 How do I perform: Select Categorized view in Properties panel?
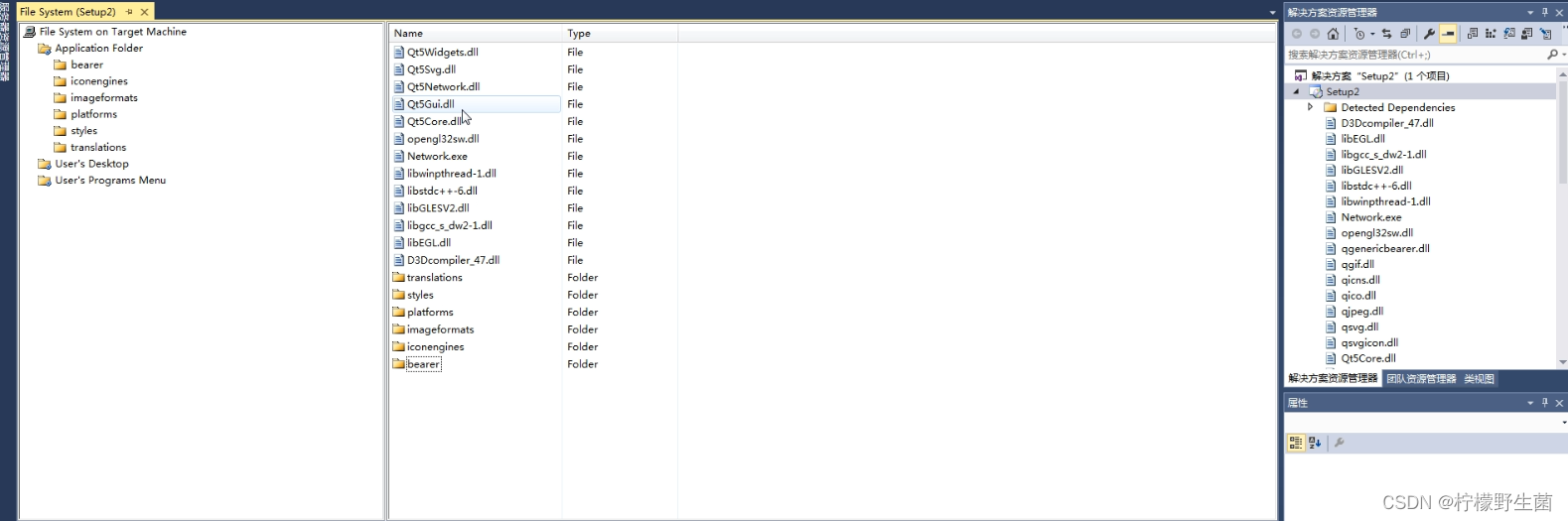click(1296, 443)
